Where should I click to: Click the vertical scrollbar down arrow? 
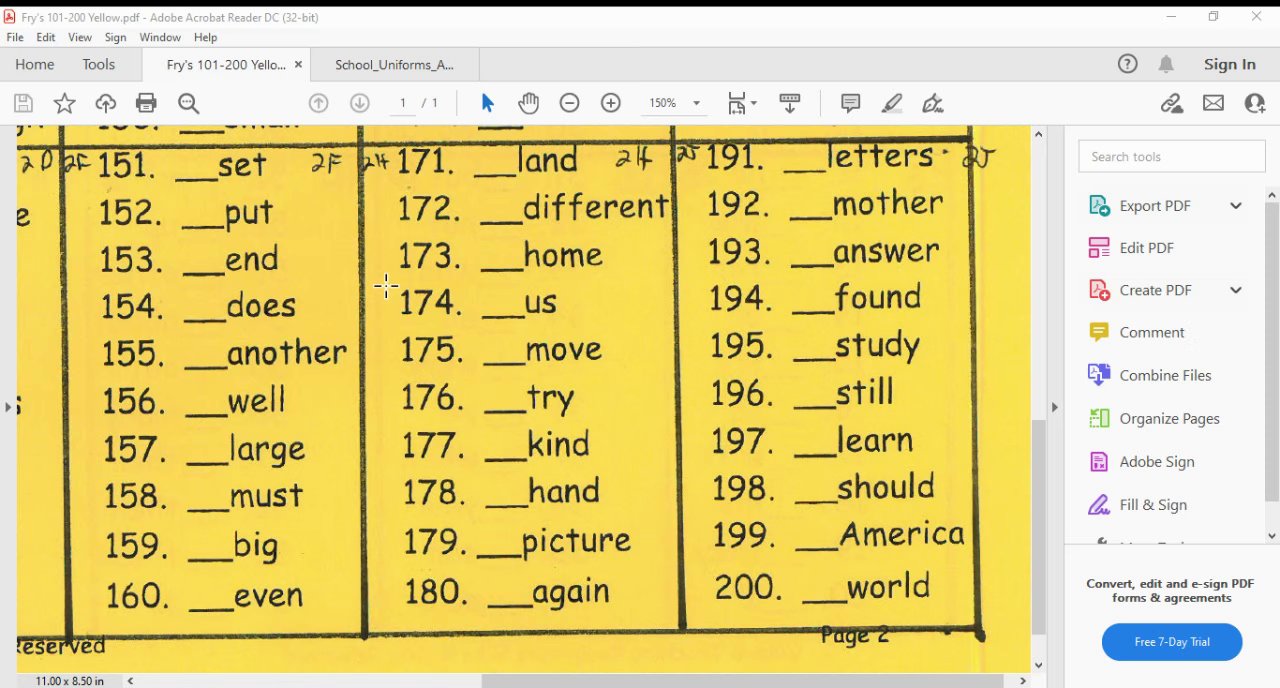[1038, 665]
